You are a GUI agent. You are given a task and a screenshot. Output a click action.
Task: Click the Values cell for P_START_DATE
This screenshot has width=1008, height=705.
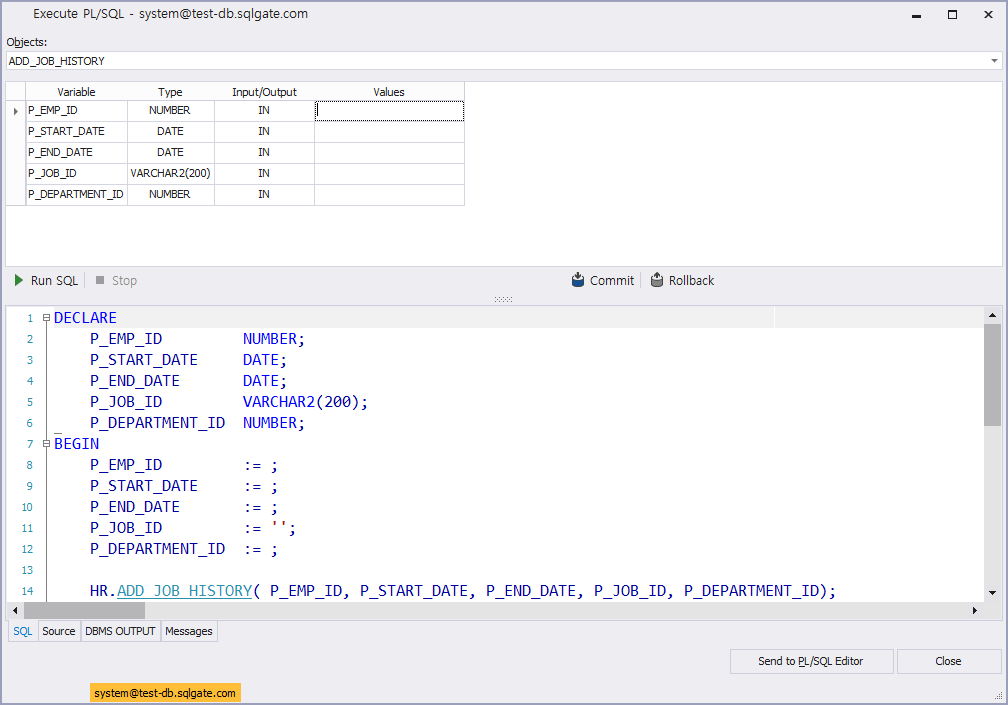click(389, 131)
